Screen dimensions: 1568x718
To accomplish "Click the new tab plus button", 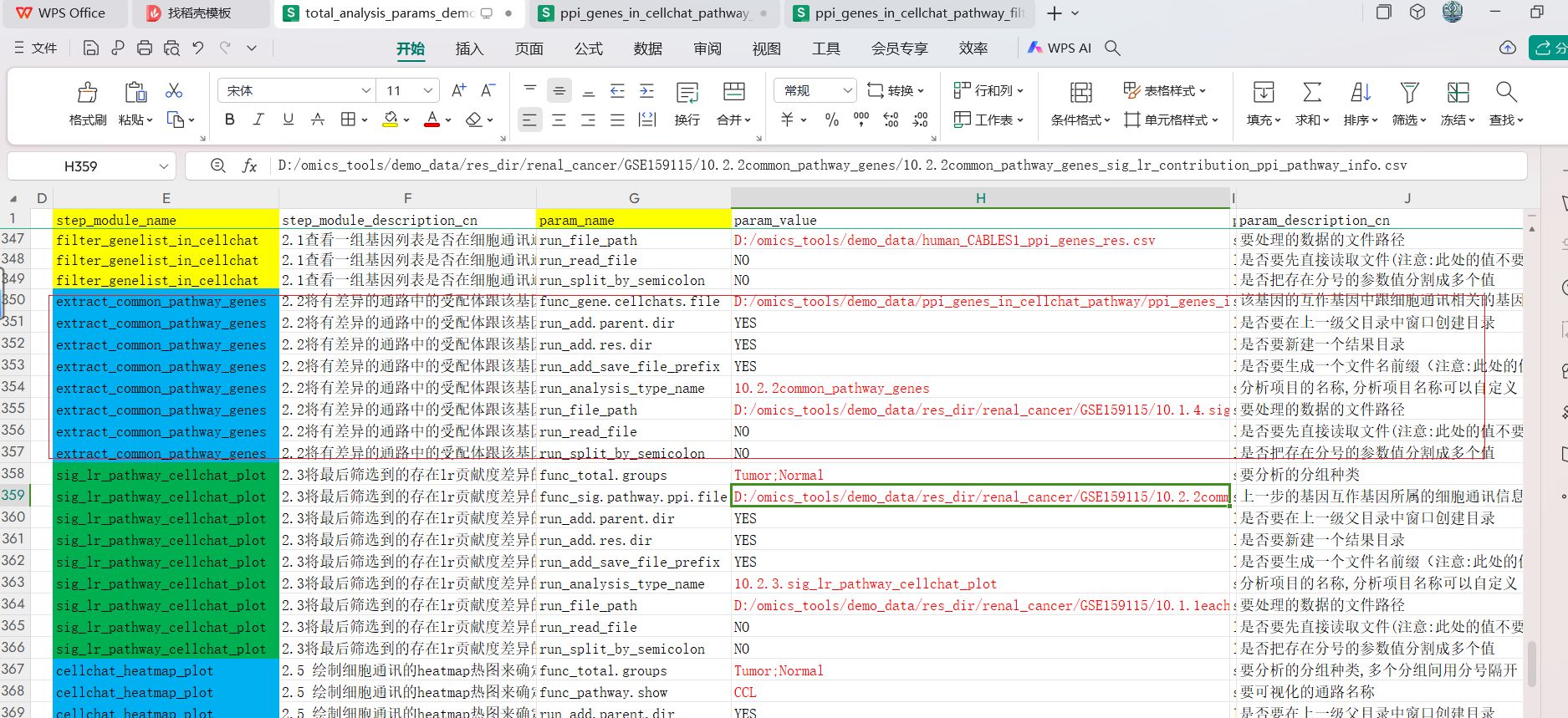I will point(1054,13).
